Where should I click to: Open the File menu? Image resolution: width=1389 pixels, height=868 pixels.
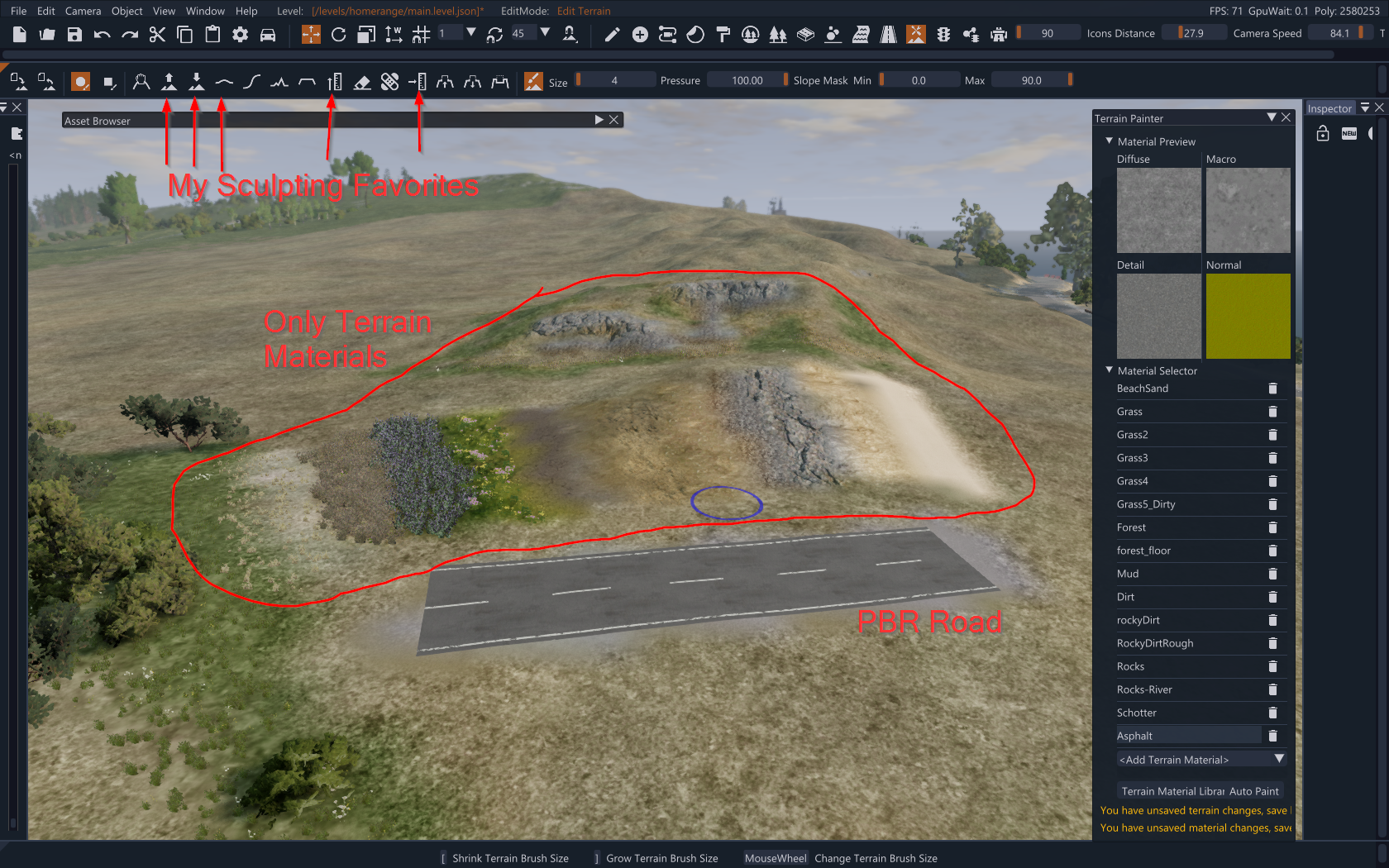[x=19, y=11]
